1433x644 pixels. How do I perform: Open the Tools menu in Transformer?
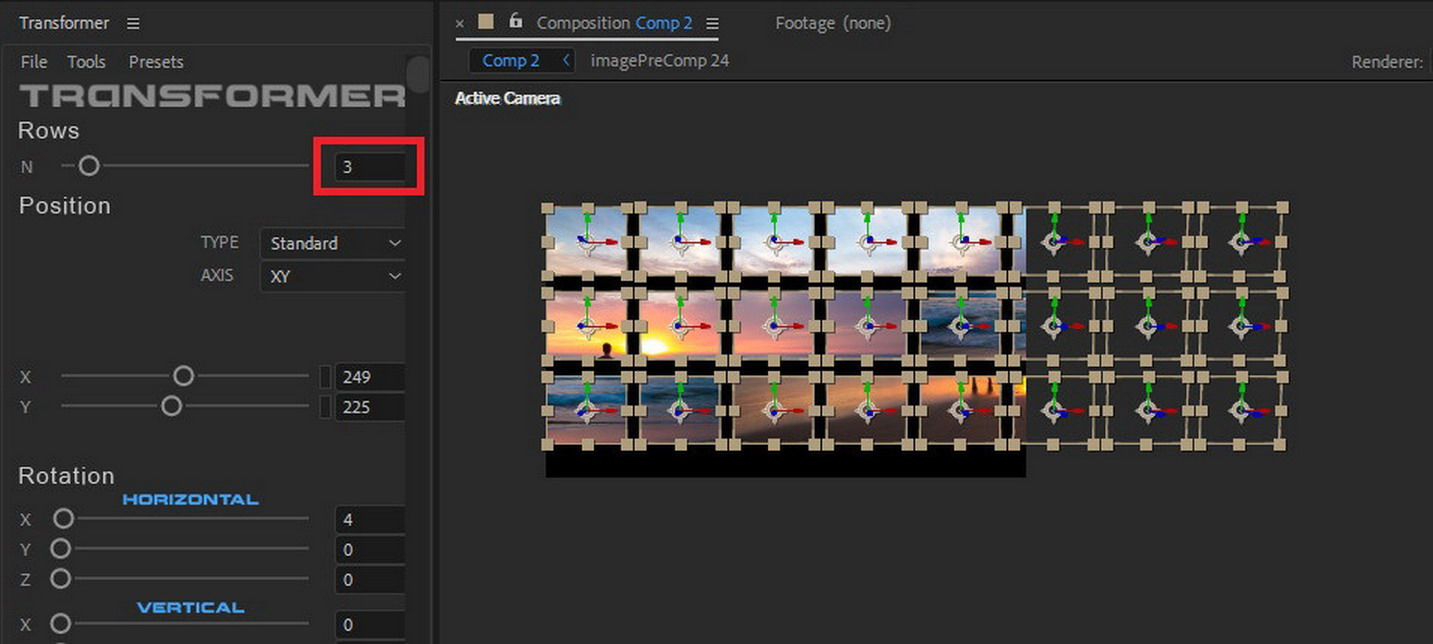[x=86, y=62]
